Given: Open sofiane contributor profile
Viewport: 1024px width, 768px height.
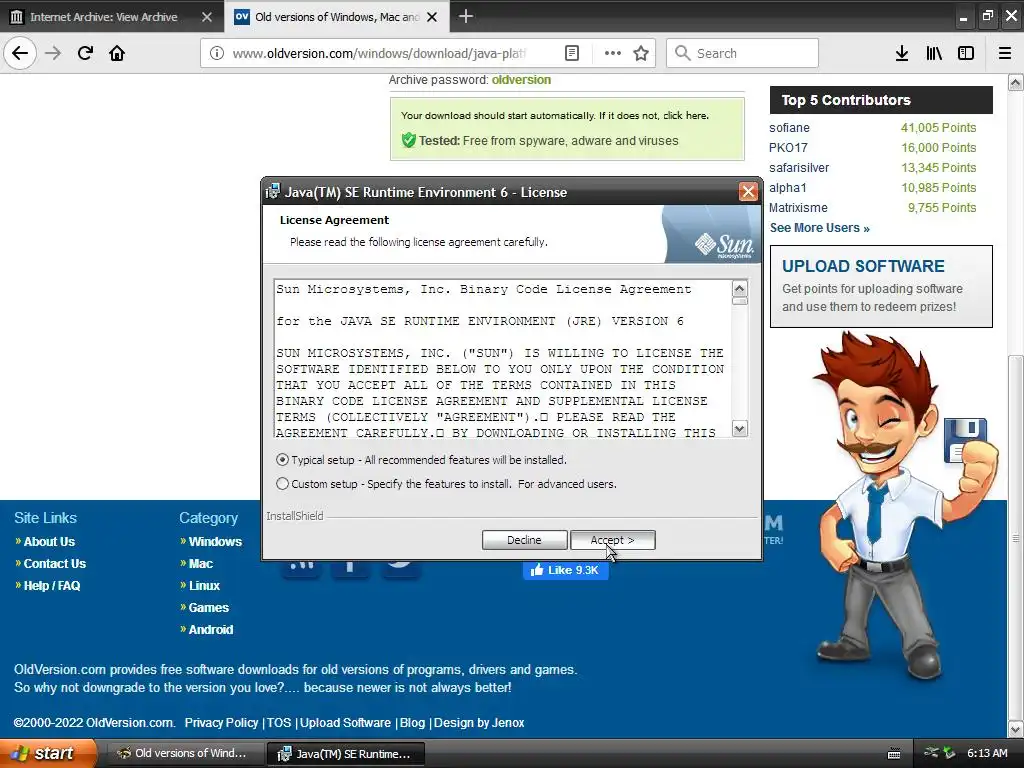Looking at the screenshot, I should (789, 128).
